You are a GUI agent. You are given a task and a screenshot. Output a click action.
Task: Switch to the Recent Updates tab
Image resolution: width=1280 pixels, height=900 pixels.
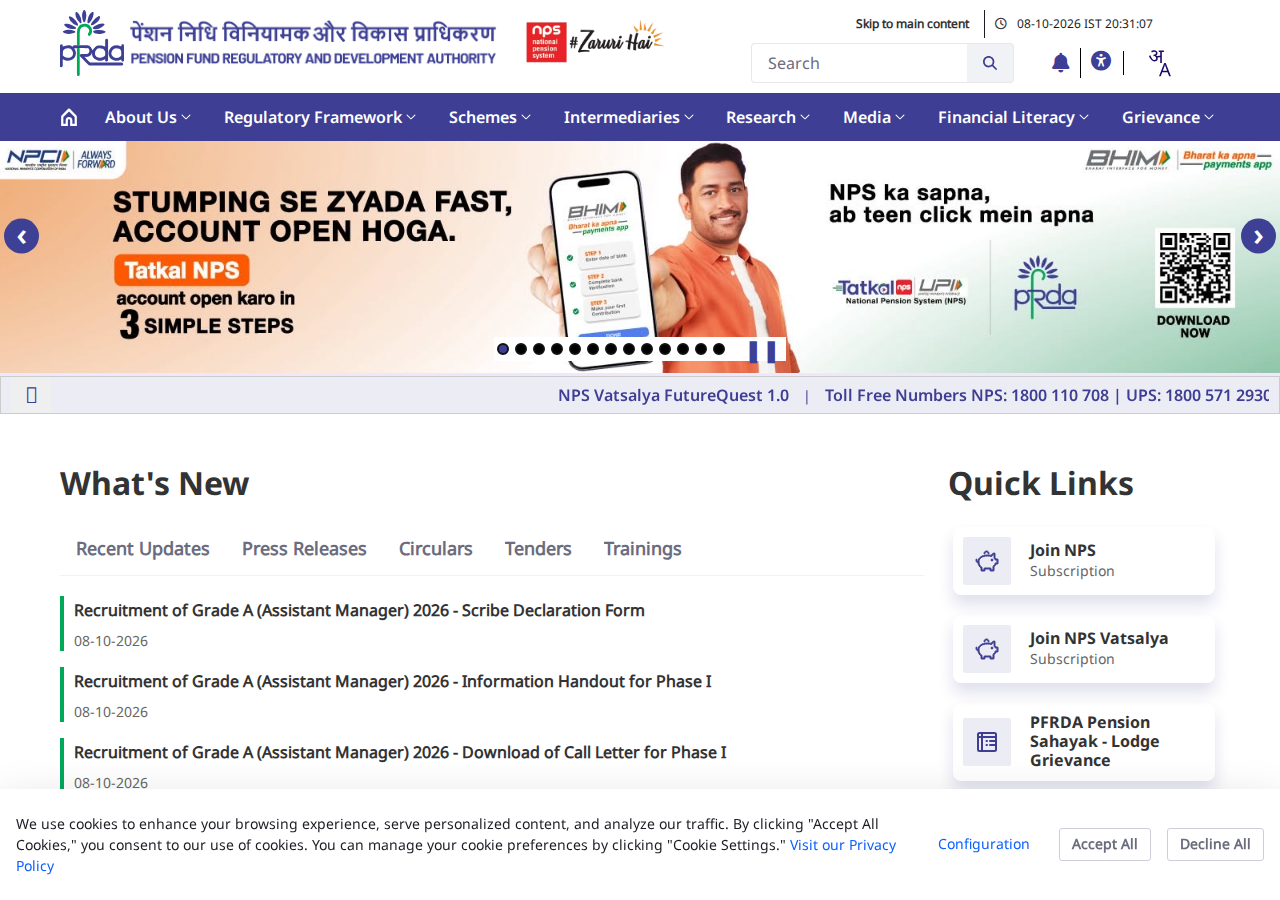(x=143, y=548)
